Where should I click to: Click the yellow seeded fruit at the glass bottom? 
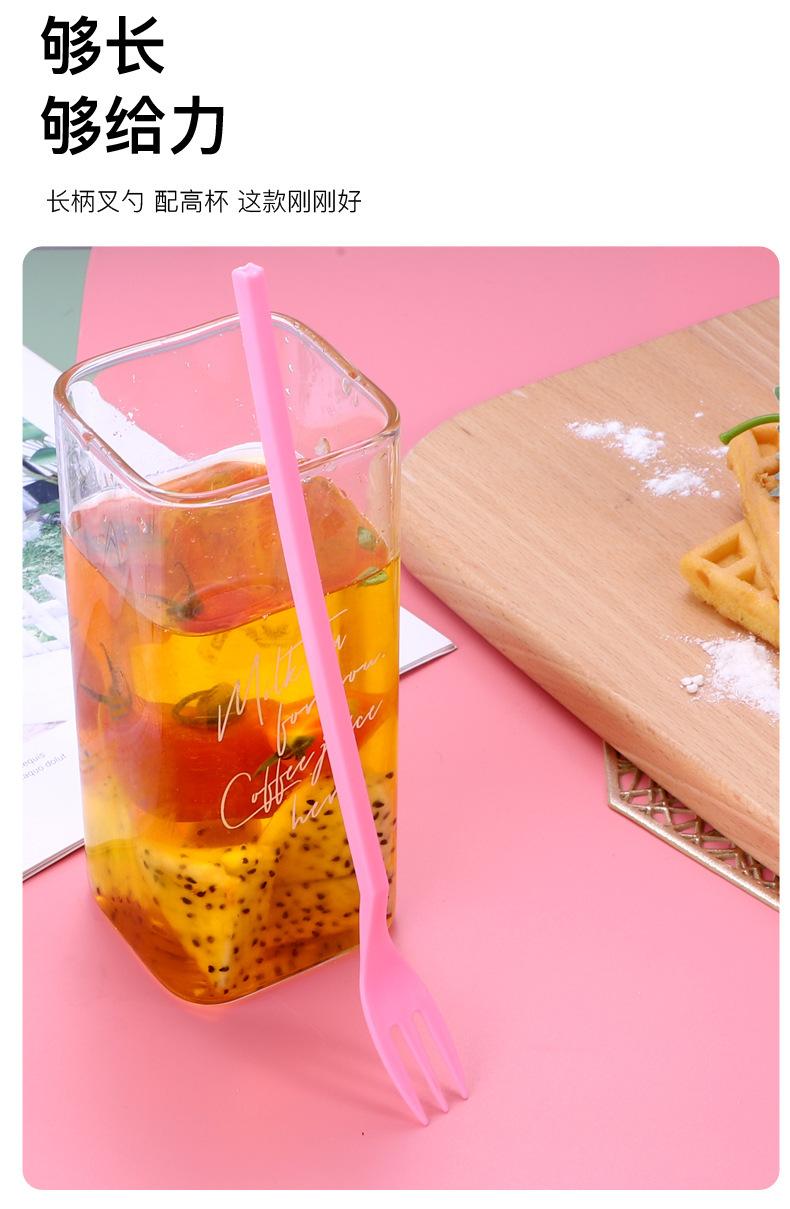[x=228, y=900]
